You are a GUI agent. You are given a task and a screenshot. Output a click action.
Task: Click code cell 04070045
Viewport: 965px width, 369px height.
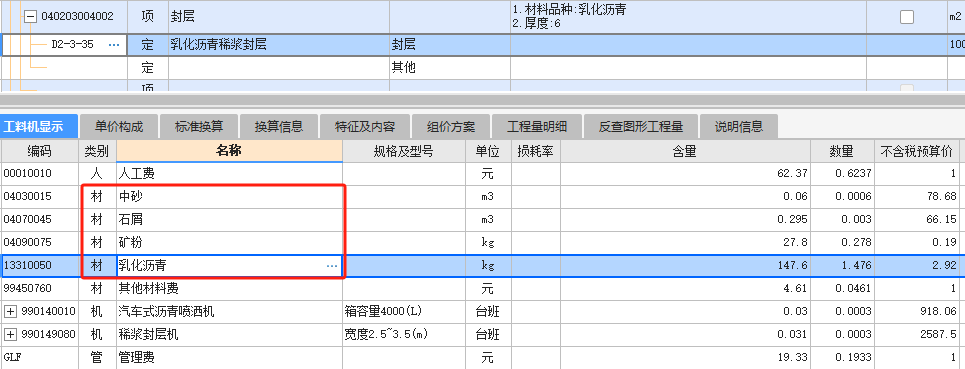pyautogui.click(x=40, y=220)
